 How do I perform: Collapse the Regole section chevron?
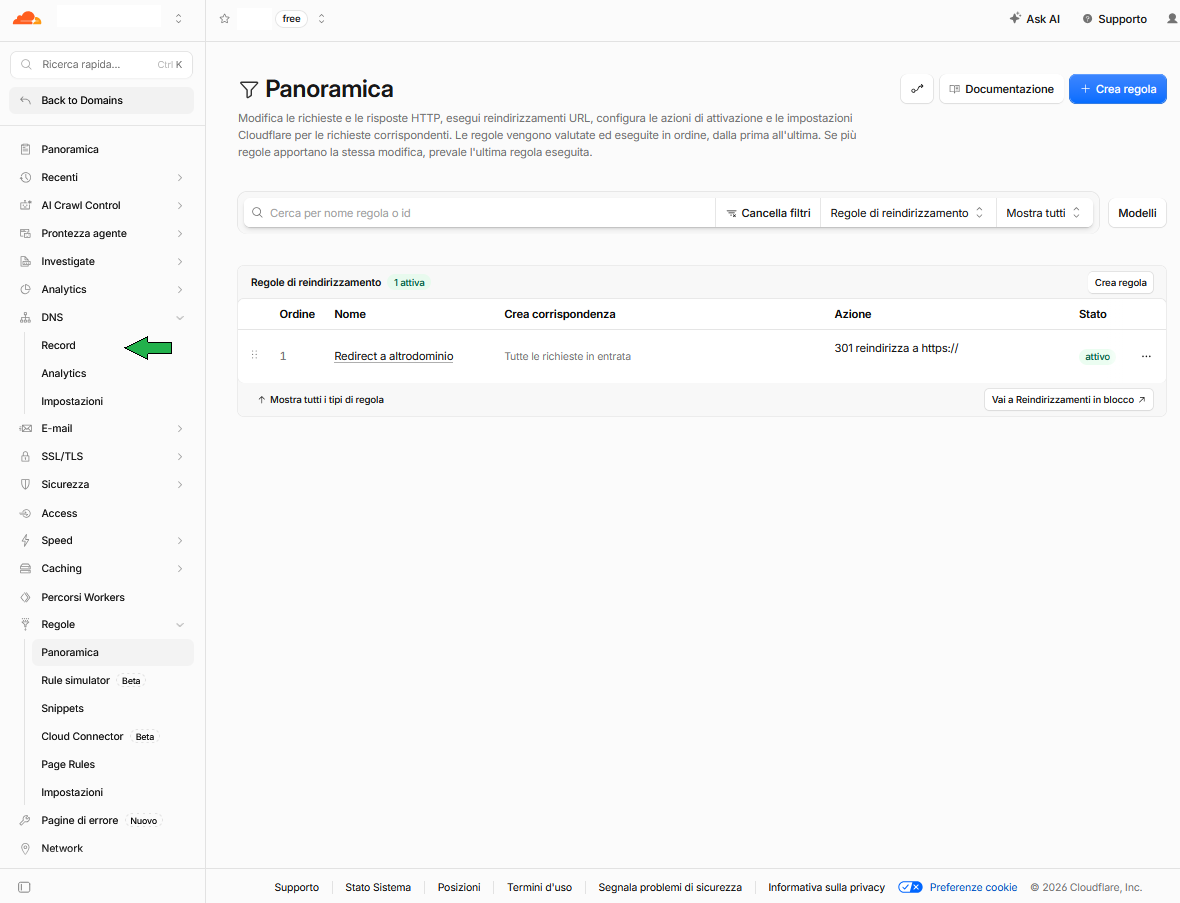click(180, 625)
